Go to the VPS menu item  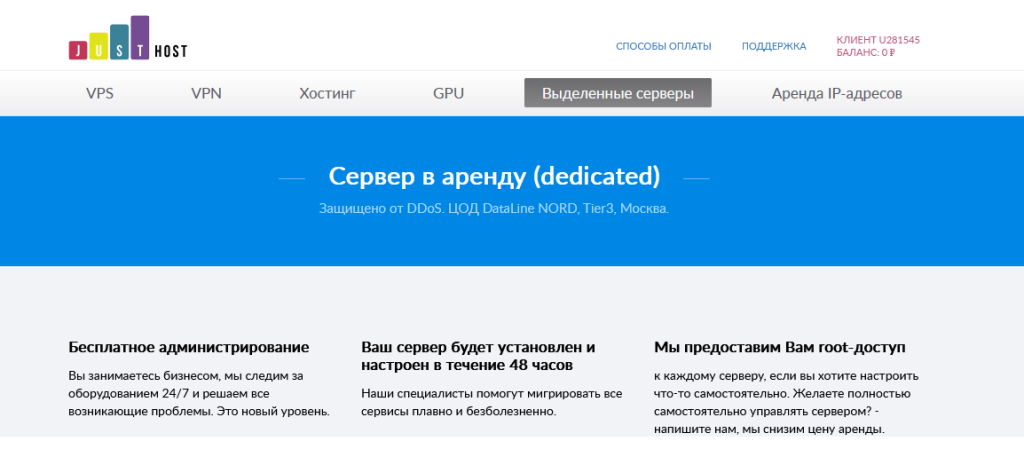tap(100, 94)
